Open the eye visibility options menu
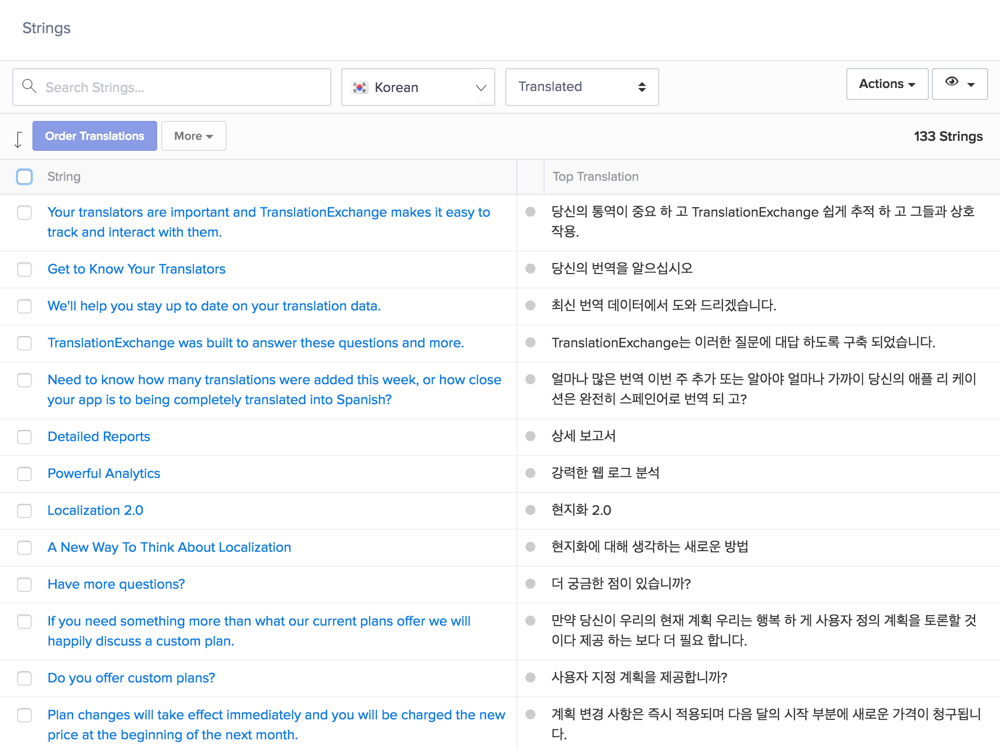This screenshot has width=1000, height=750. click(959, 84)
